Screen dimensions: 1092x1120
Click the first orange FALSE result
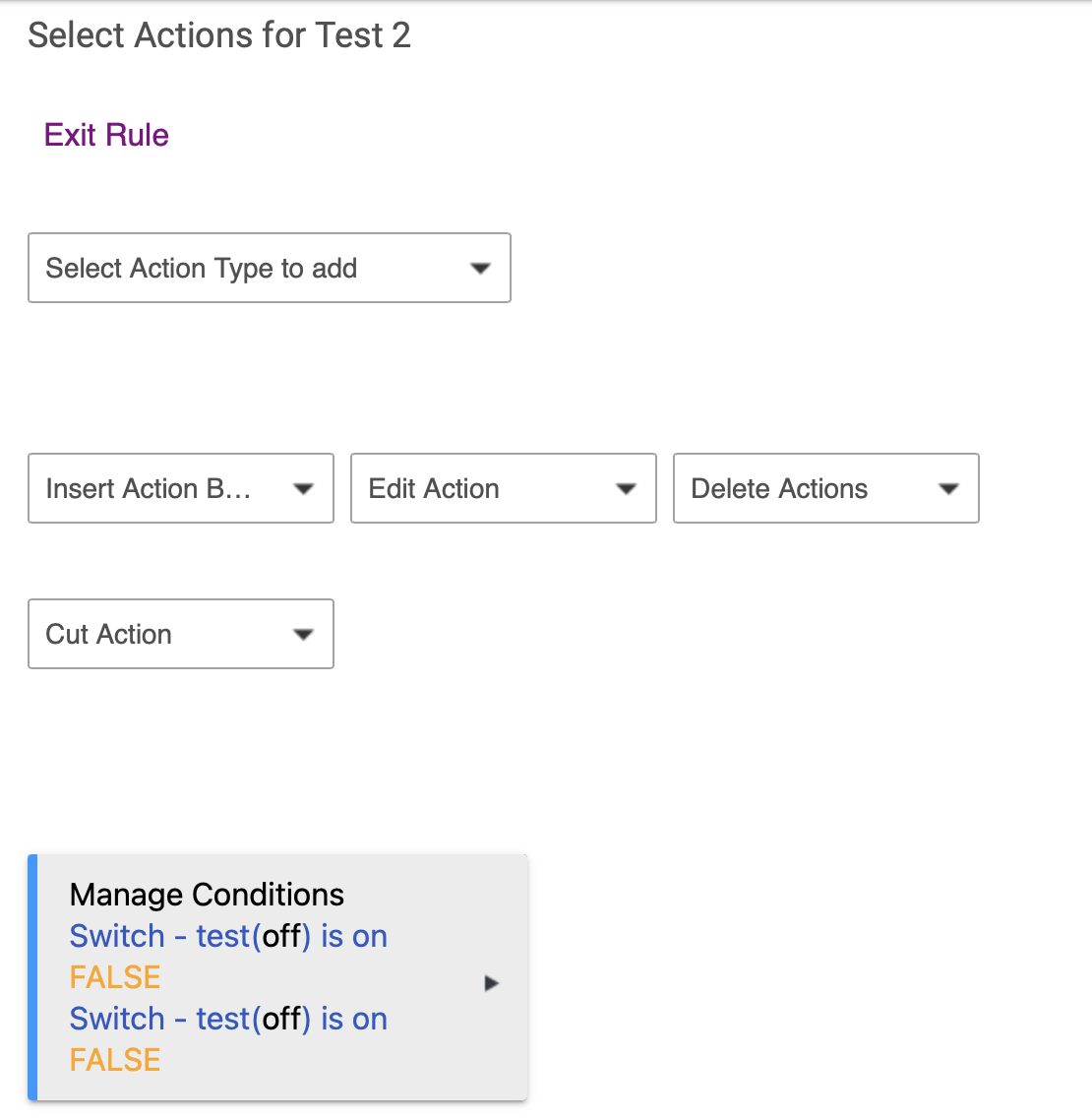[x=115, y=978]
